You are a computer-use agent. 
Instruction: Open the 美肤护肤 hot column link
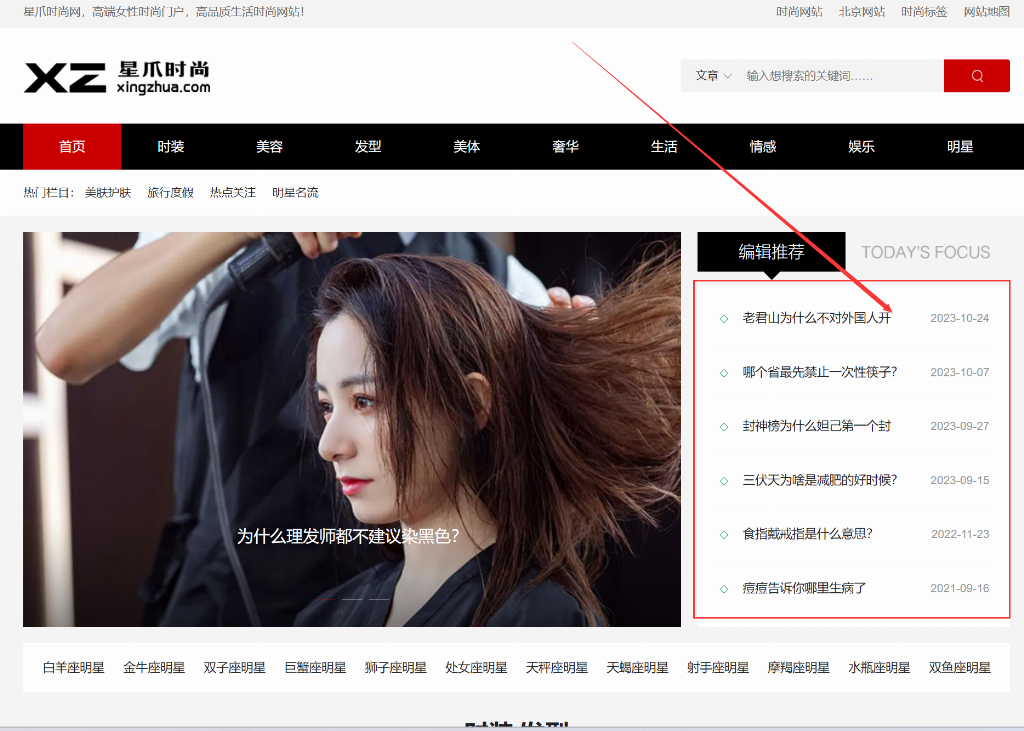tap(108, 193)
